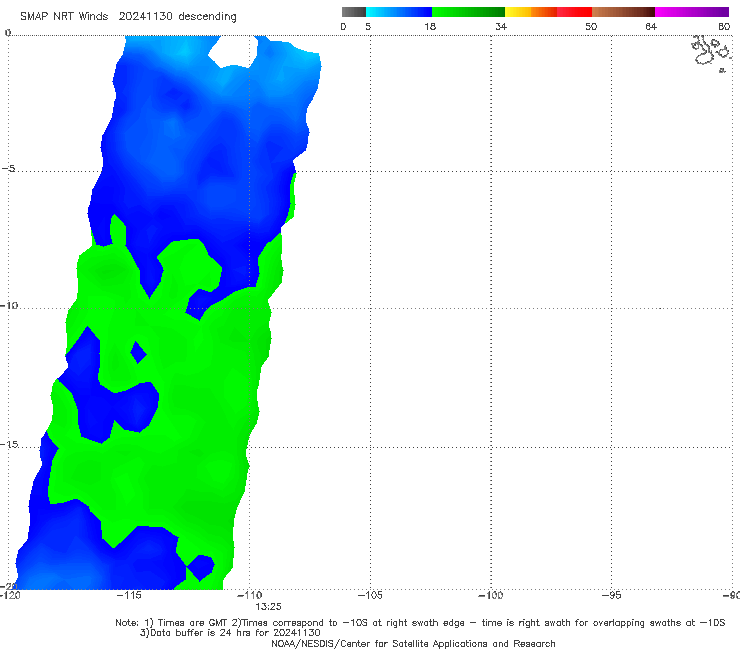Click the longitude label '-115'
This screenshot has height=650, width=740.
pos(129,595)
